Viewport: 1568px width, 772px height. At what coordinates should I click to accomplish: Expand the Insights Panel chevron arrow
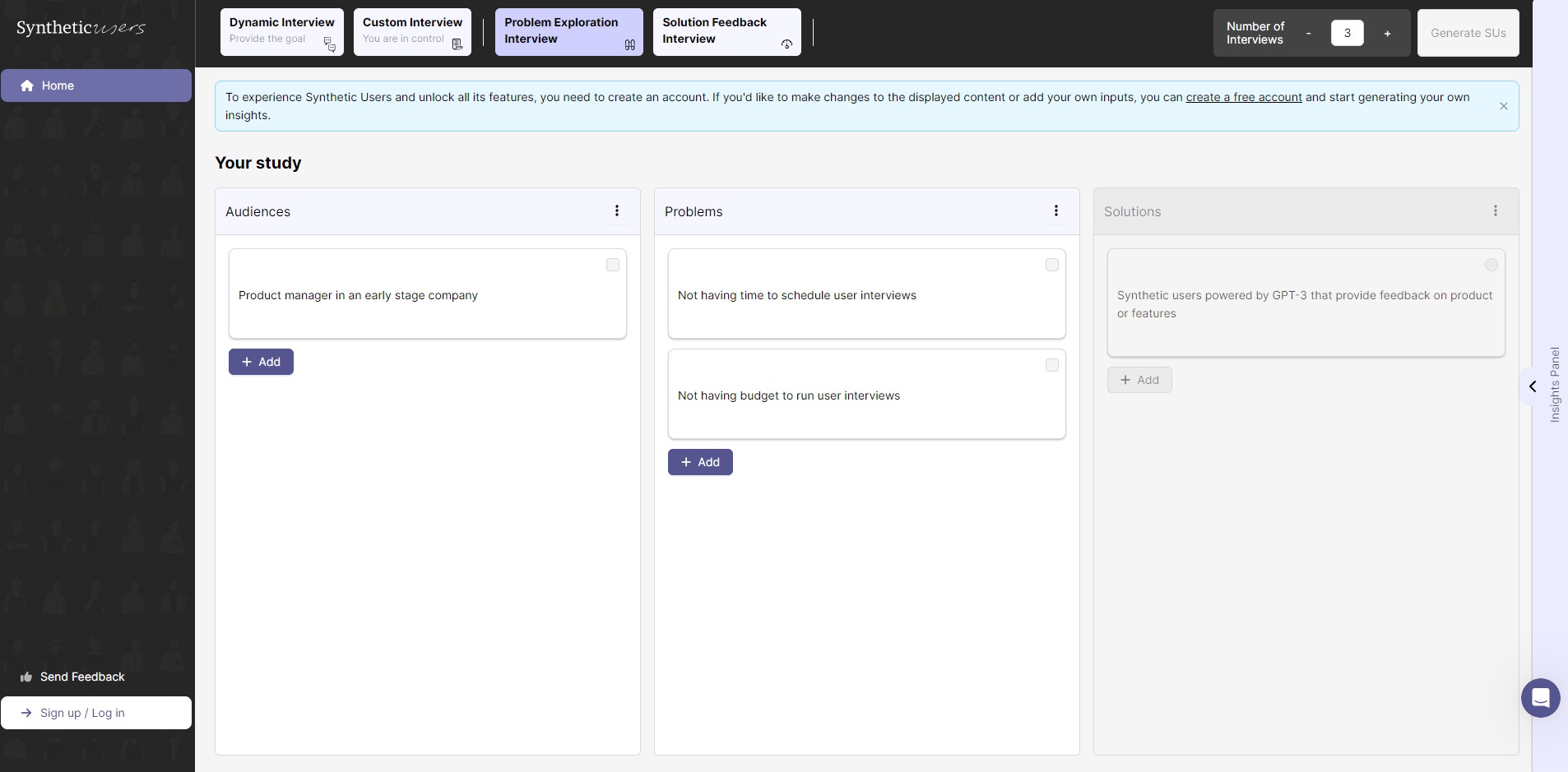tap(1533, 386)
